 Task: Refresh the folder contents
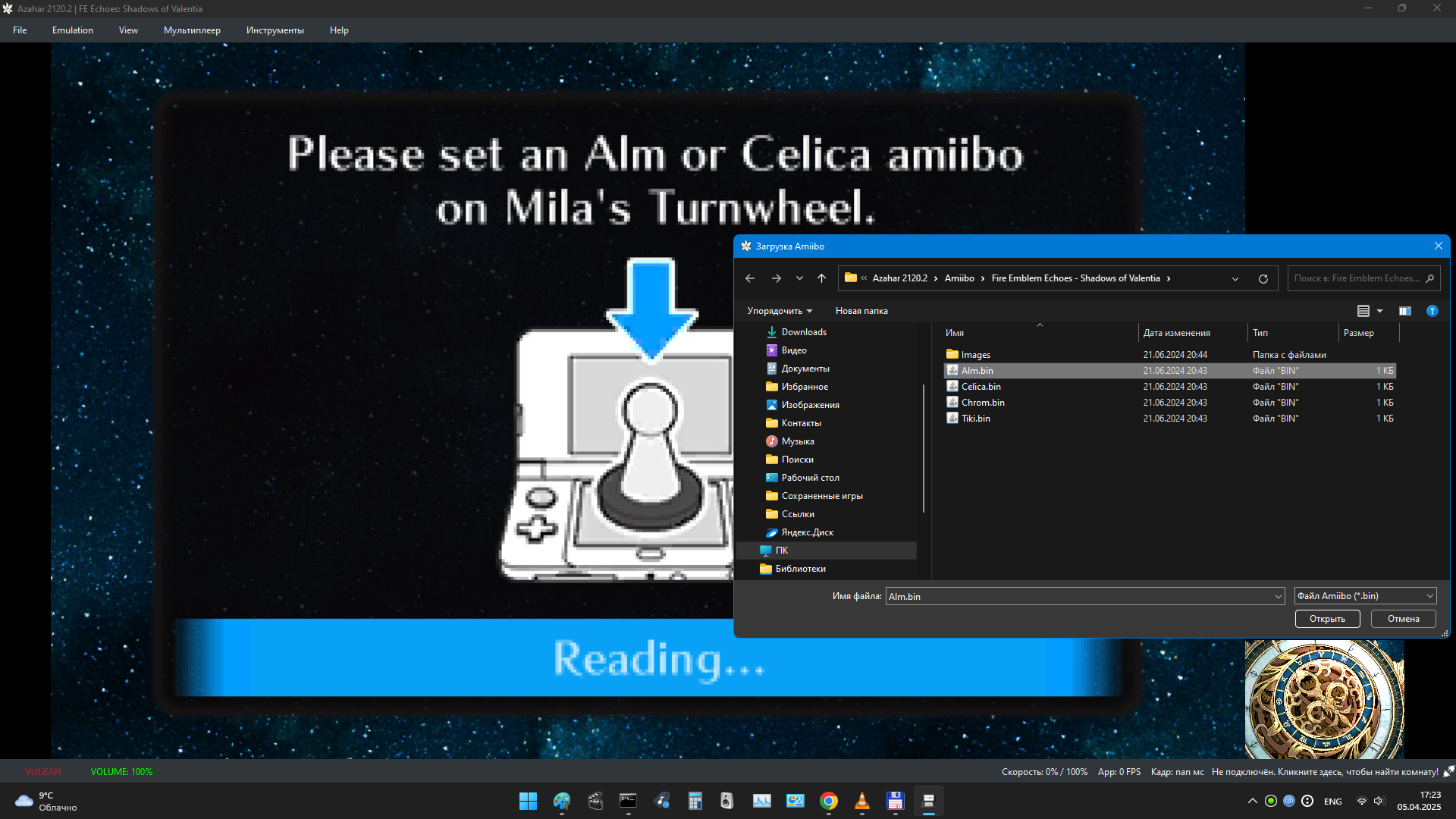pos(1263,279)
